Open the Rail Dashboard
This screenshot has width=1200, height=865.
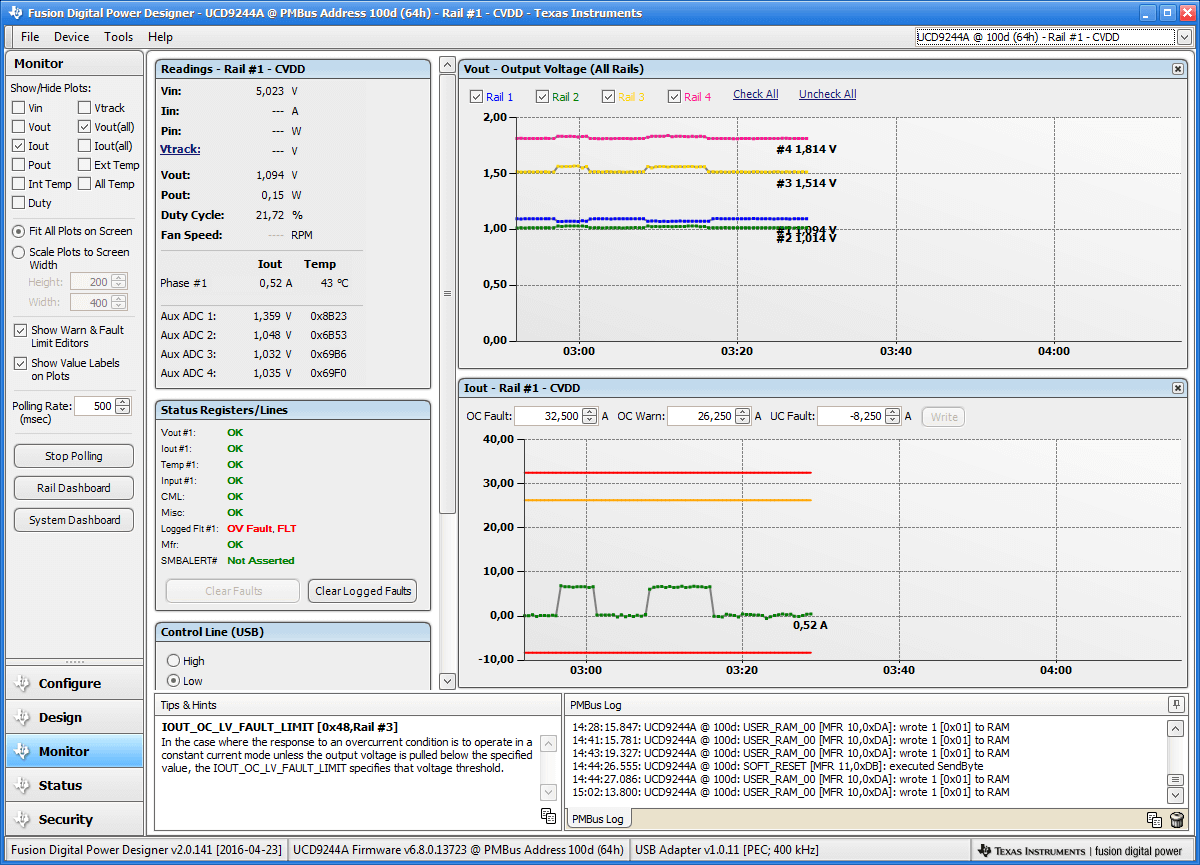coord(74,488)
